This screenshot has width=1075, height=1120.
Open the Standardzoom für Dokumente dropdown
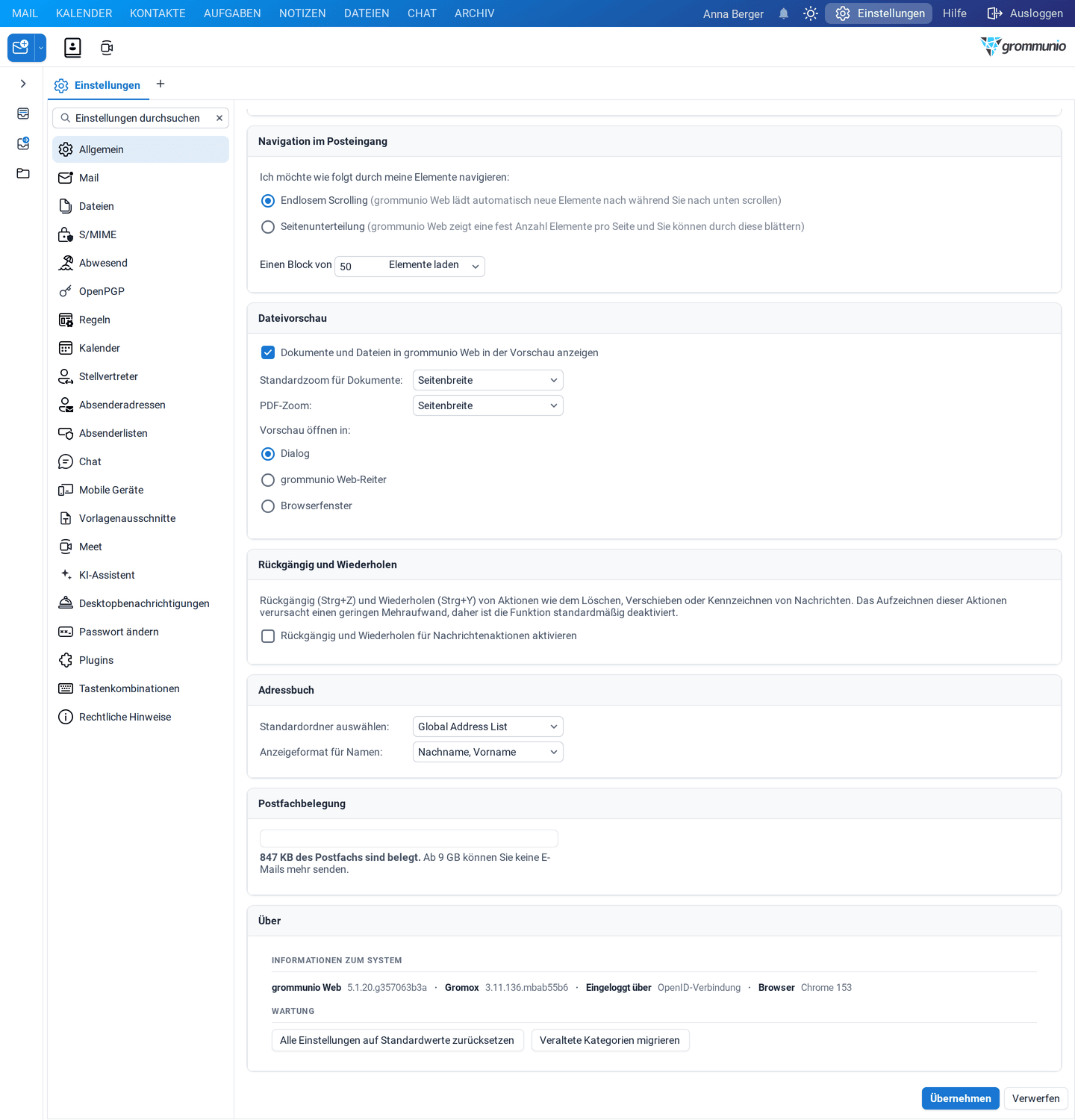[488, 380]
